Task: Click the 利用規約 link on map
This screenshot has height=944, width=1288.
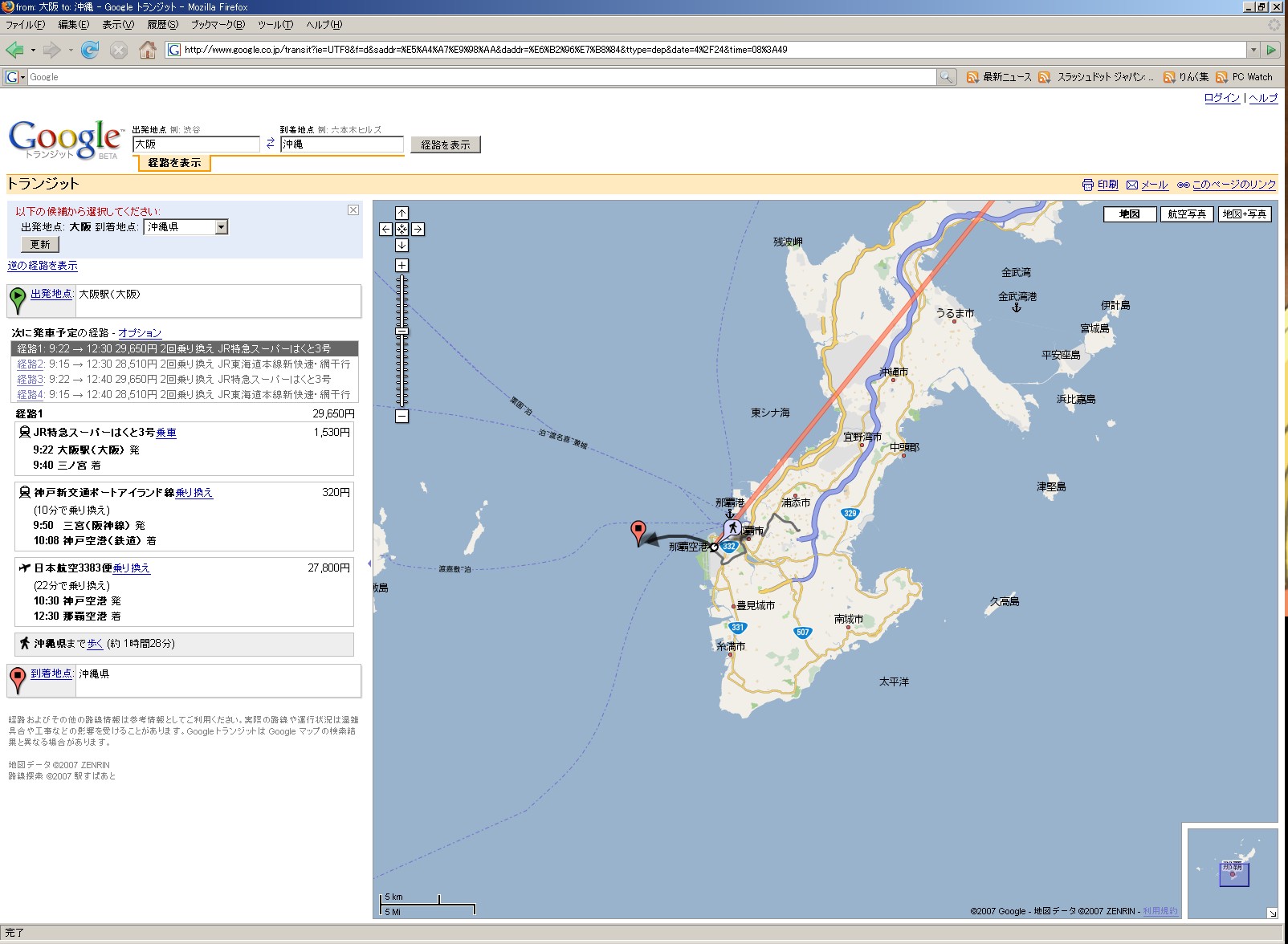Action: [1160, 911]
